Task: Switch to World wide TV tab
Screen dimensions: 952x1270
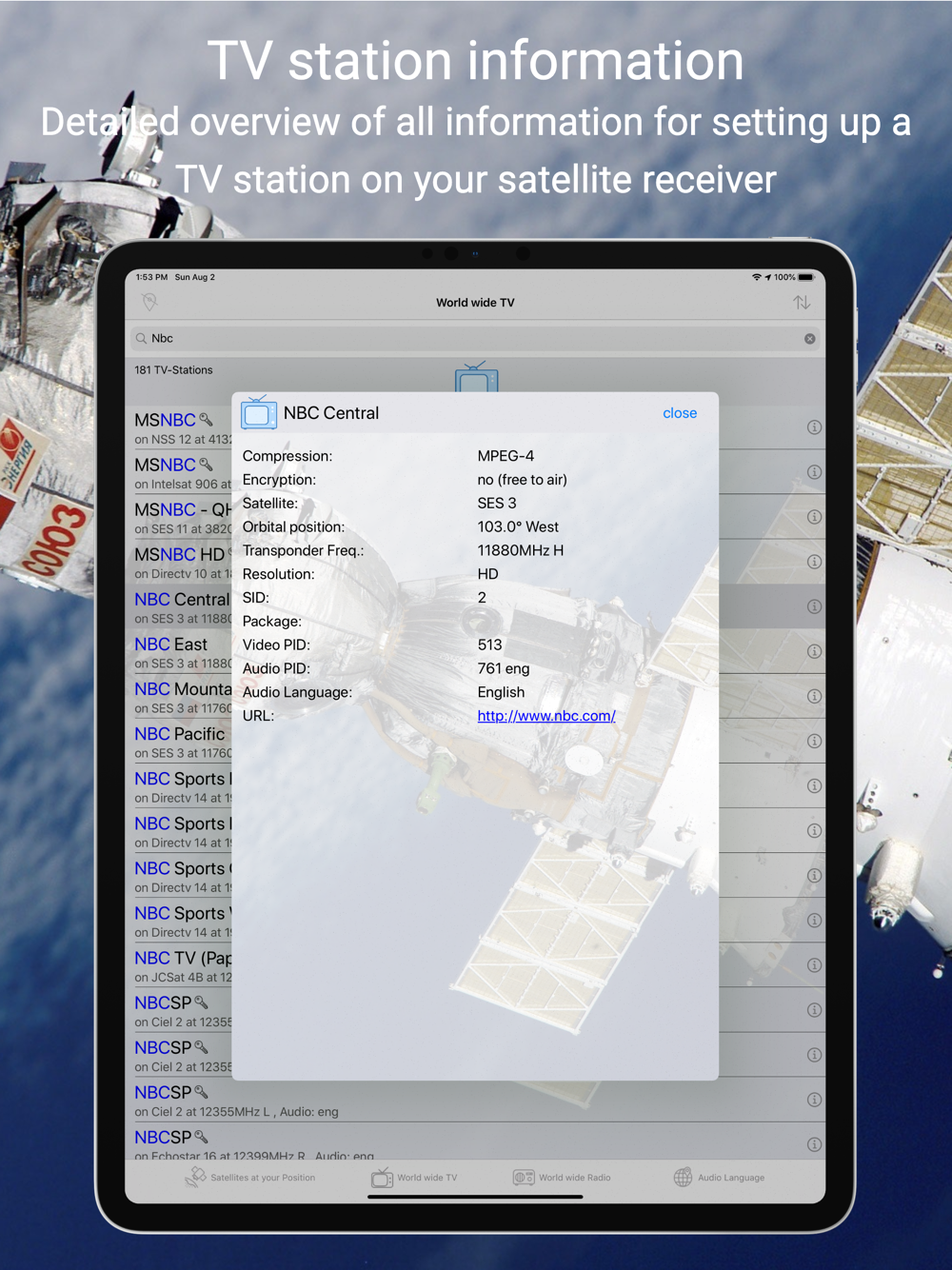Action: (414, 1178)
